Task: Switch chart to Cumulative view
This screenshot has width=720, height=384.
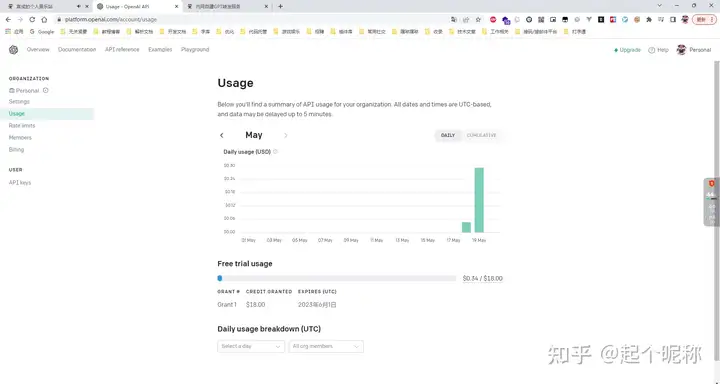Action: click(x=481, y=136)
